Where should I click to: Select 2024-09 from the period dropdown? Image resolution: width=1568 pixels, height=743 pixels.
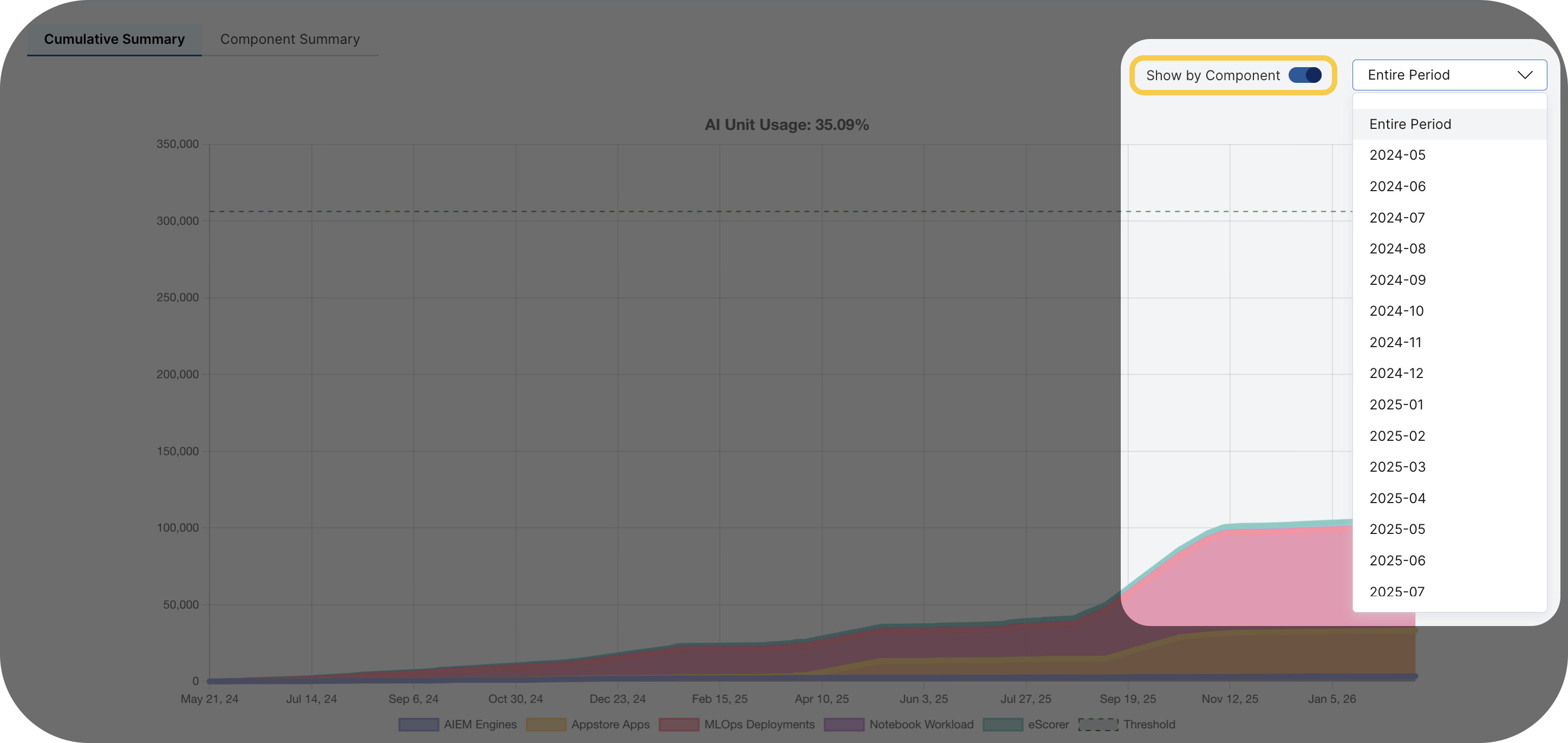pyautogui.click(x=1396, y=279)
